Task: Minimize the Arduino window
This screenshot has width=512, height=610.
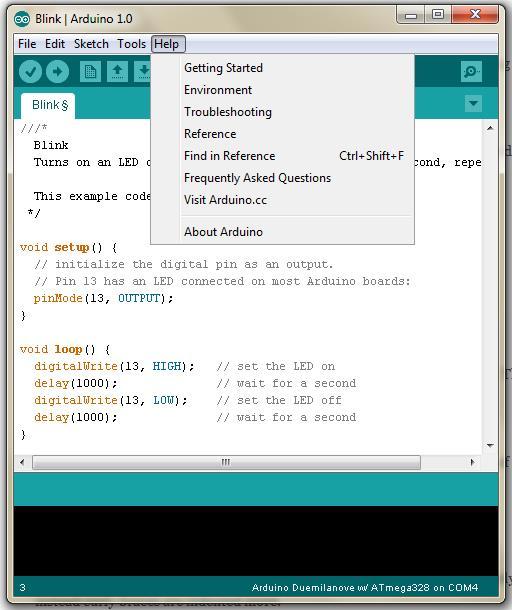Action: (411, 16)
